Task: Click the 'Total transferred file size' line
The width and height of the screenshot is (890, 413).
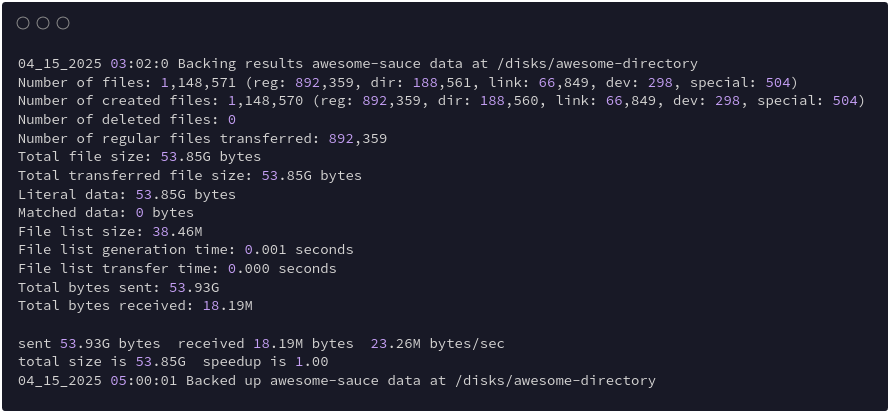Action: [x=190, y=176]
